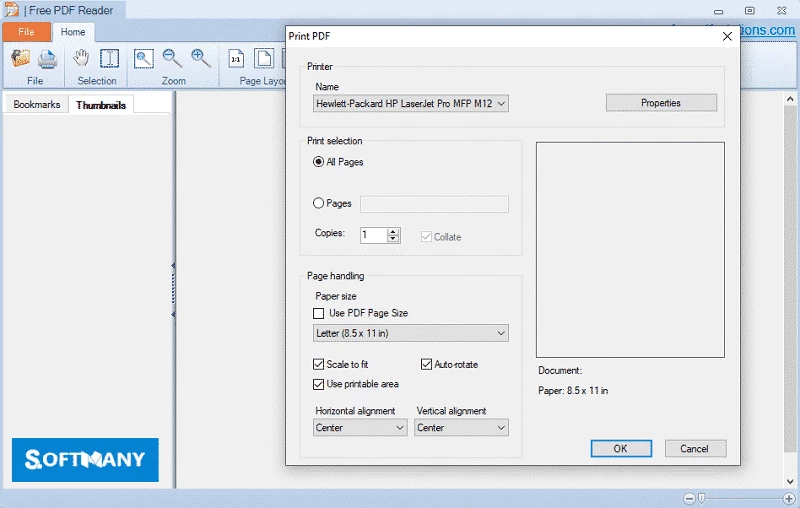This screenshot has height=508, width=800.
Task: Select the Pages radio button
Action: point(319,203)
